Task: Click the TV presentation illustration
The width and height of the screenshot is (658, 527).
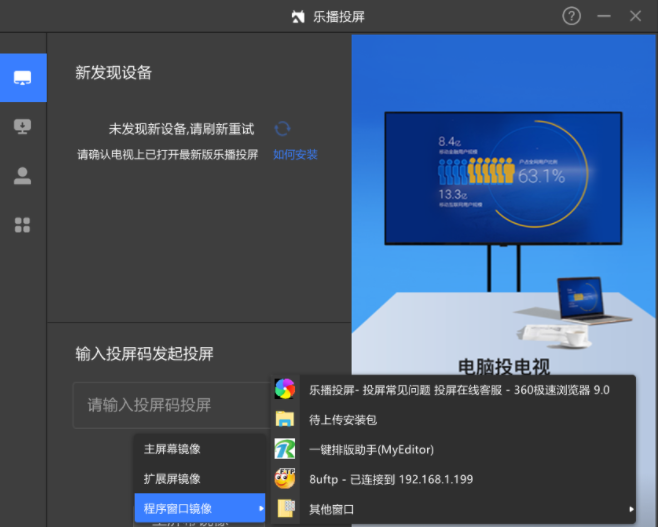Action: (503, 178)
